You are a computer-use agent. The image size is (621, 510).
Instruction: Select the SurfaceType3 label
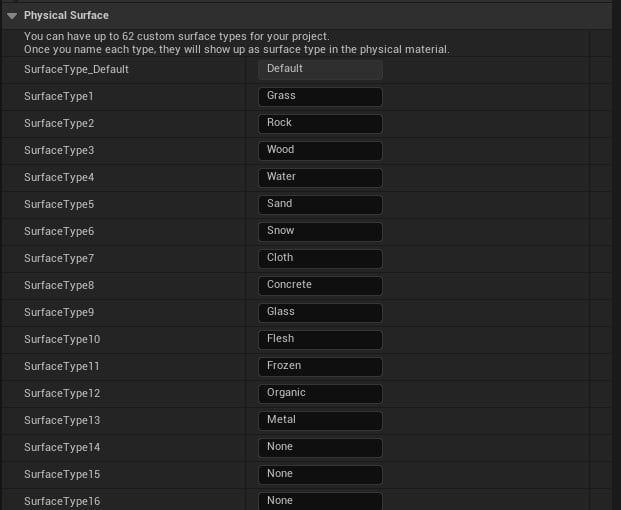[x=59, y=150]
